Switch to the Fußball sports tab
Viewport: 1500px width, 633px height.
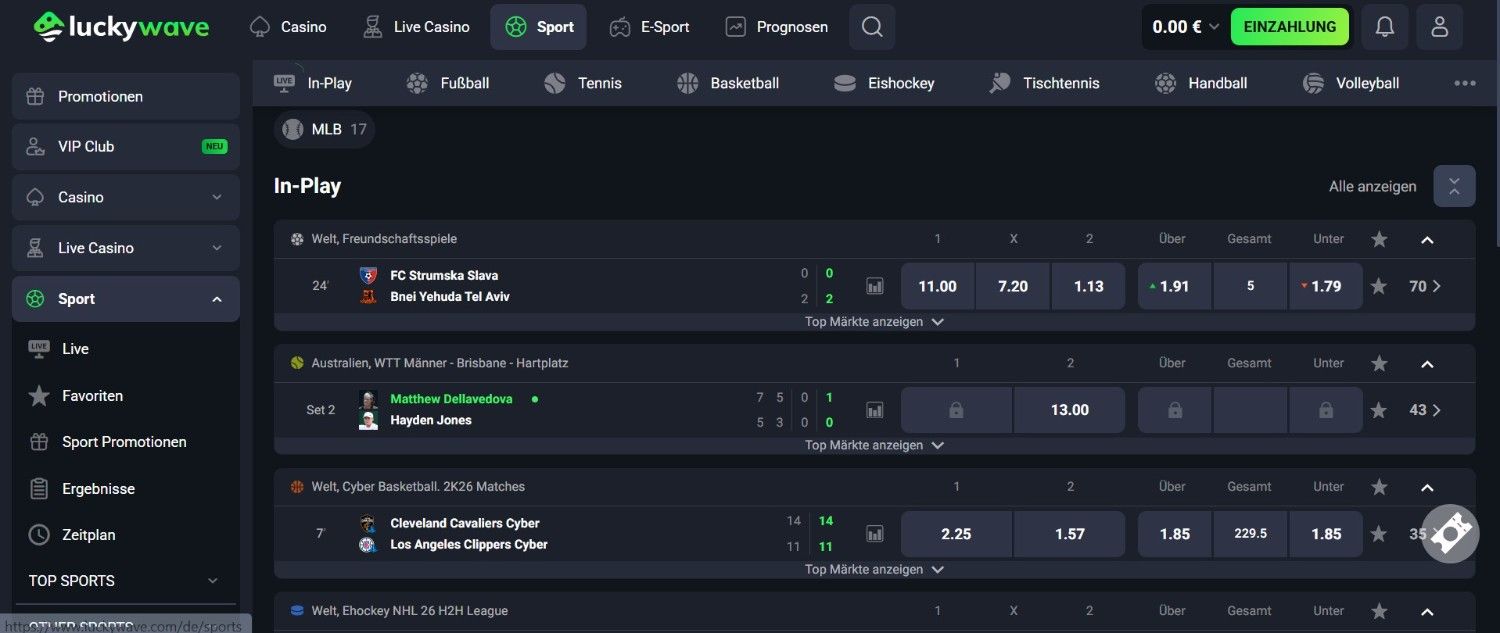(x=448, y=83)
